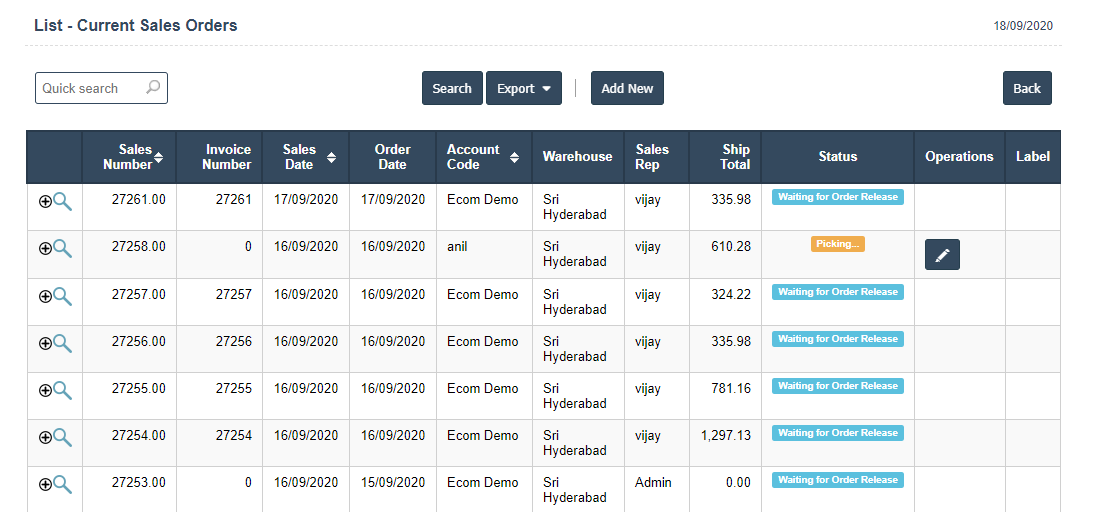Screen dimensions: 1094x512
Task: Click the Search button
Action: pyautogui.click(x=452, y=88)
